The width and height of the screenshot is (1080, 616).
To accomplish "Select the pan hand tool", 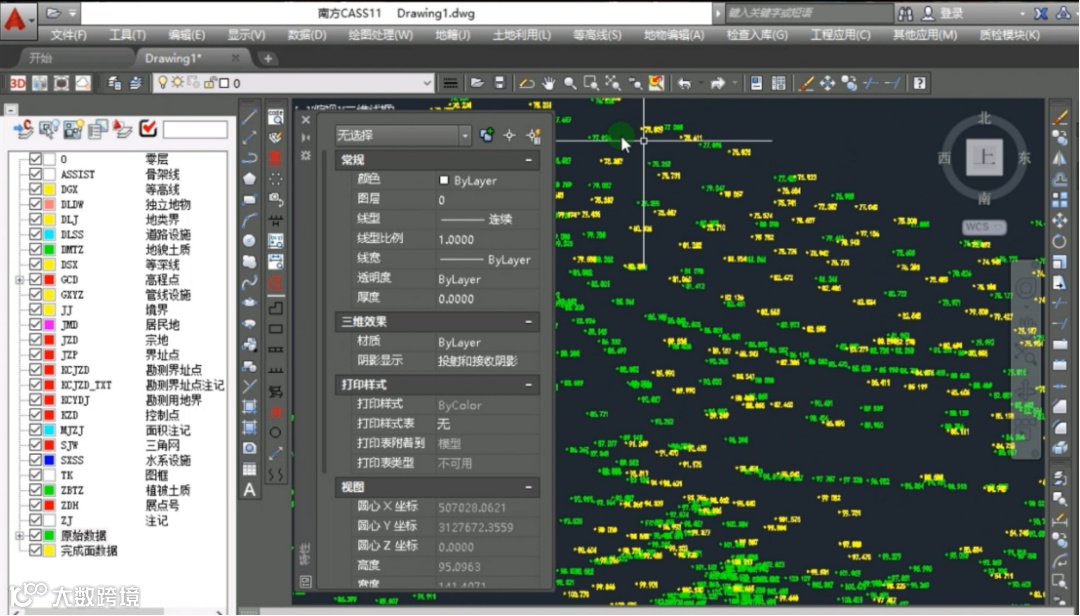I will point(548,83).
